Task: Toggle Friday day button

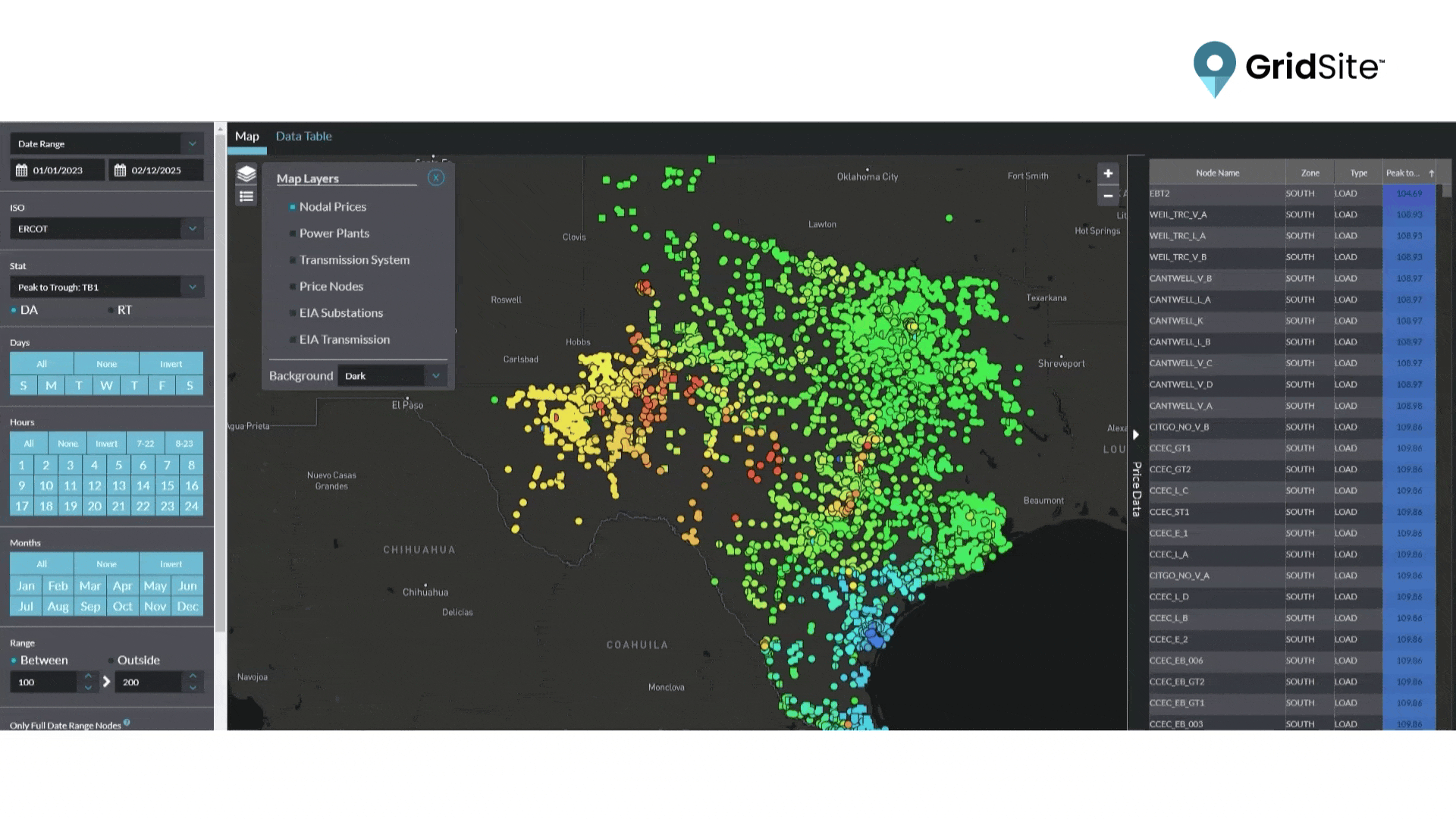Action: (x=162, y=385)
